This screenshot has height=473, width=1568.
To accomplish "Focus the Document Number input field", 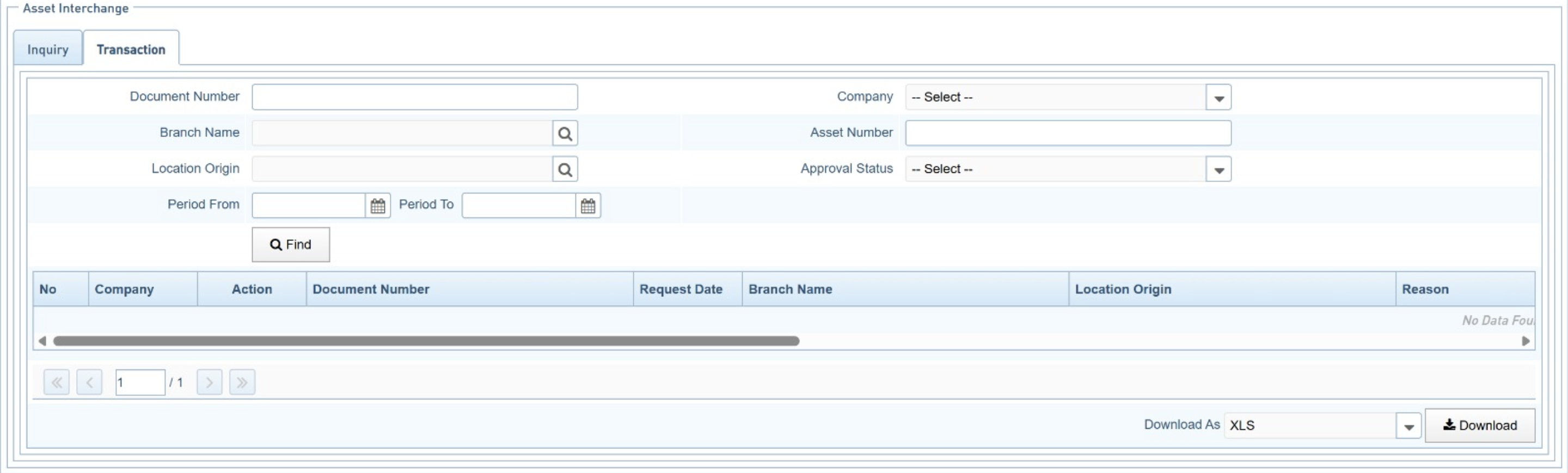I will tap(414, 98).
